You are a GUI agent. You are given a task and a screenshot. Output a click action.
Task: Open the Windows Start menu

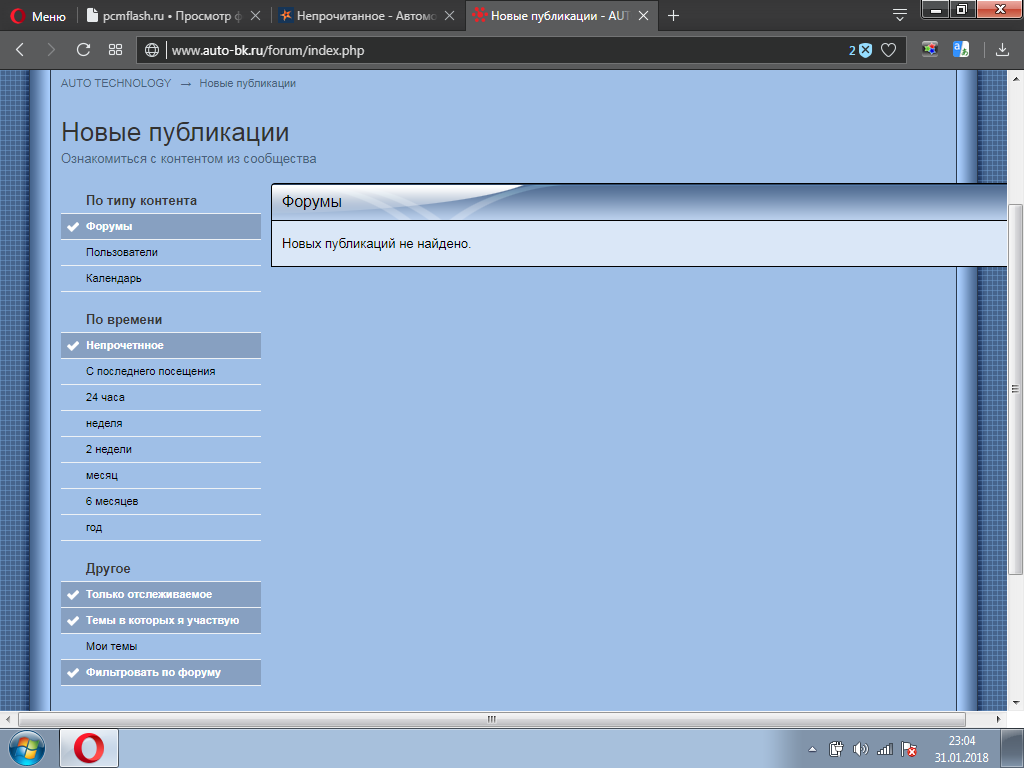pos(27,749)
